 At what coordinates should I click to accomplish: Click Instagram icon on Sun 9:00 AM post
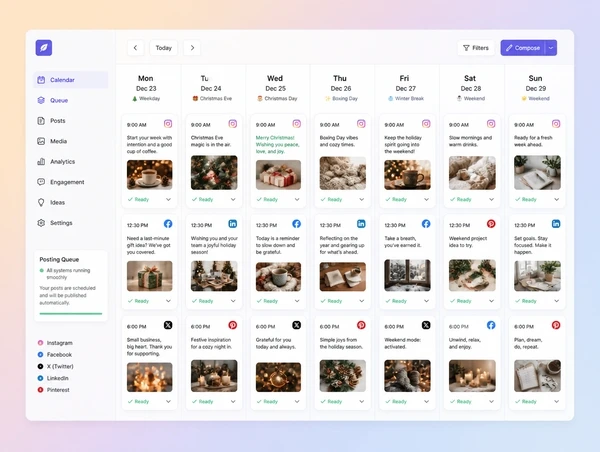(x=556, y=124)
